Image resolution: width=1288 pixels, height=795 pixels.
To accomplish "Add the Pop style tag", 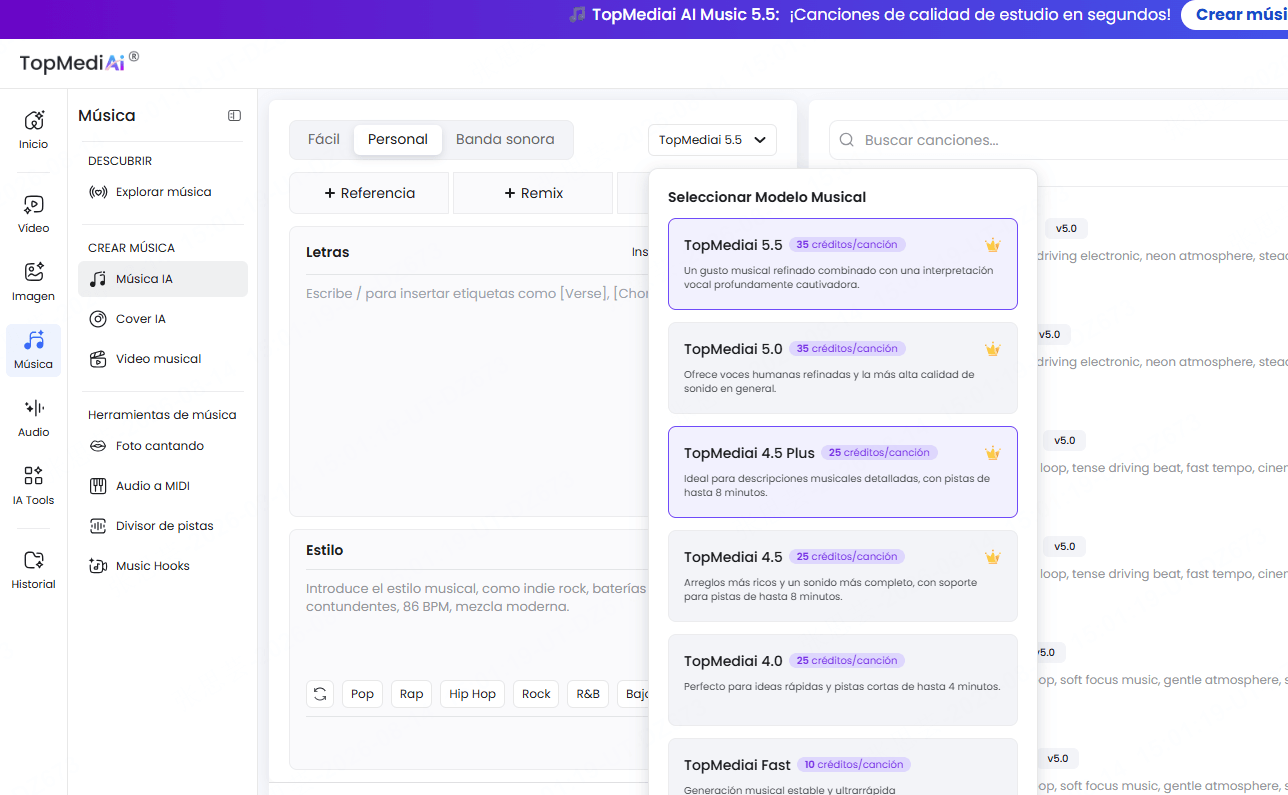I will coord(362,694).
